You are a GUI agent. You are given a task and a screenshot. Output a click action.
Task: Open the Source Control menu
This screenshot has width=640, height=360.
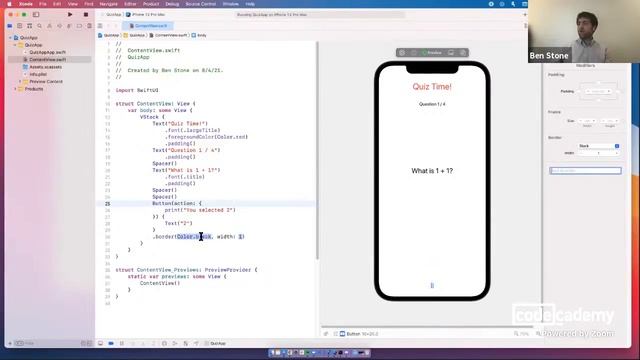coord(200,4)
